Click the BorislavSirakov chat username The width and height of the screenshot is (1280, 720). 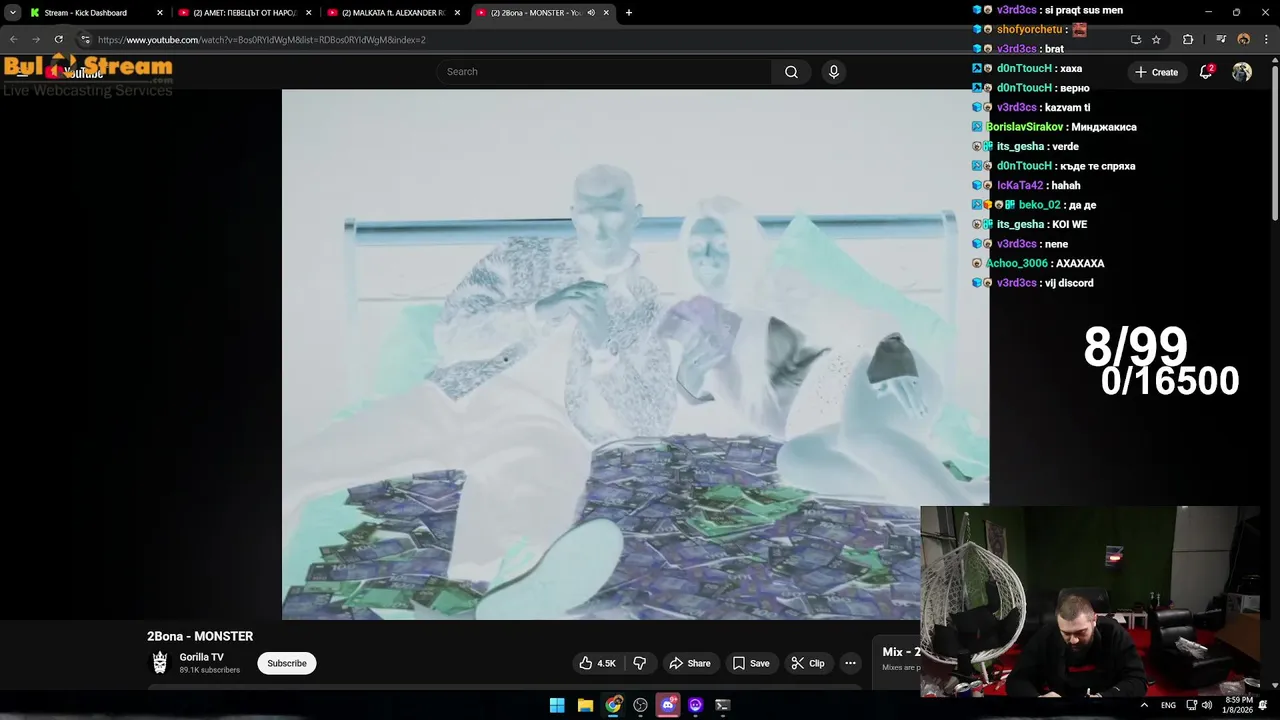(x=1024, y=127)
